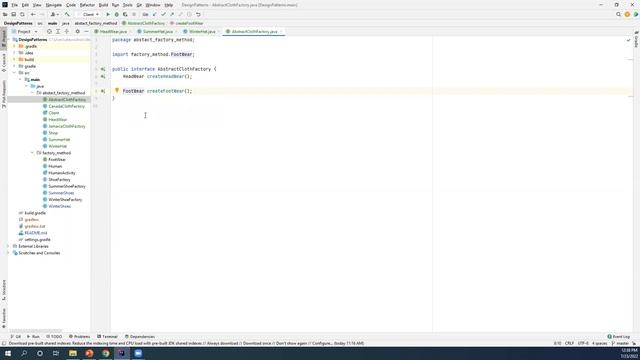Click the Git update project arrow icon
Screen dimensions: 640x360
155,14
